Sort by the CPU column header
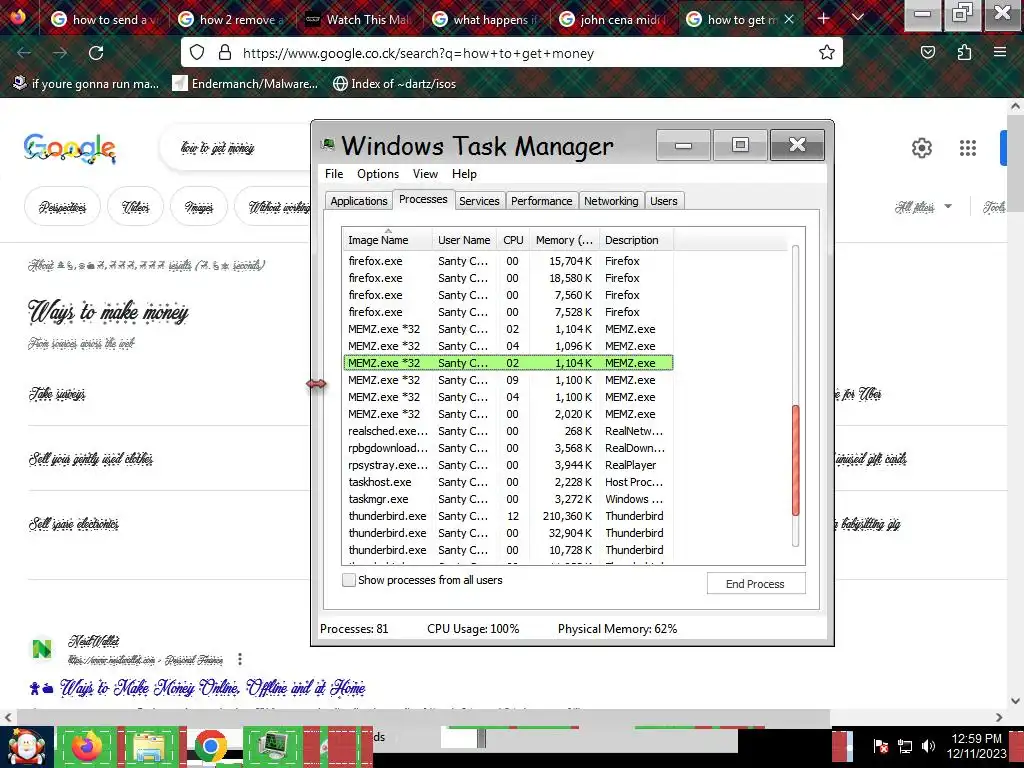The height and width of the screenshot is (768, 1024). point(513,240)
